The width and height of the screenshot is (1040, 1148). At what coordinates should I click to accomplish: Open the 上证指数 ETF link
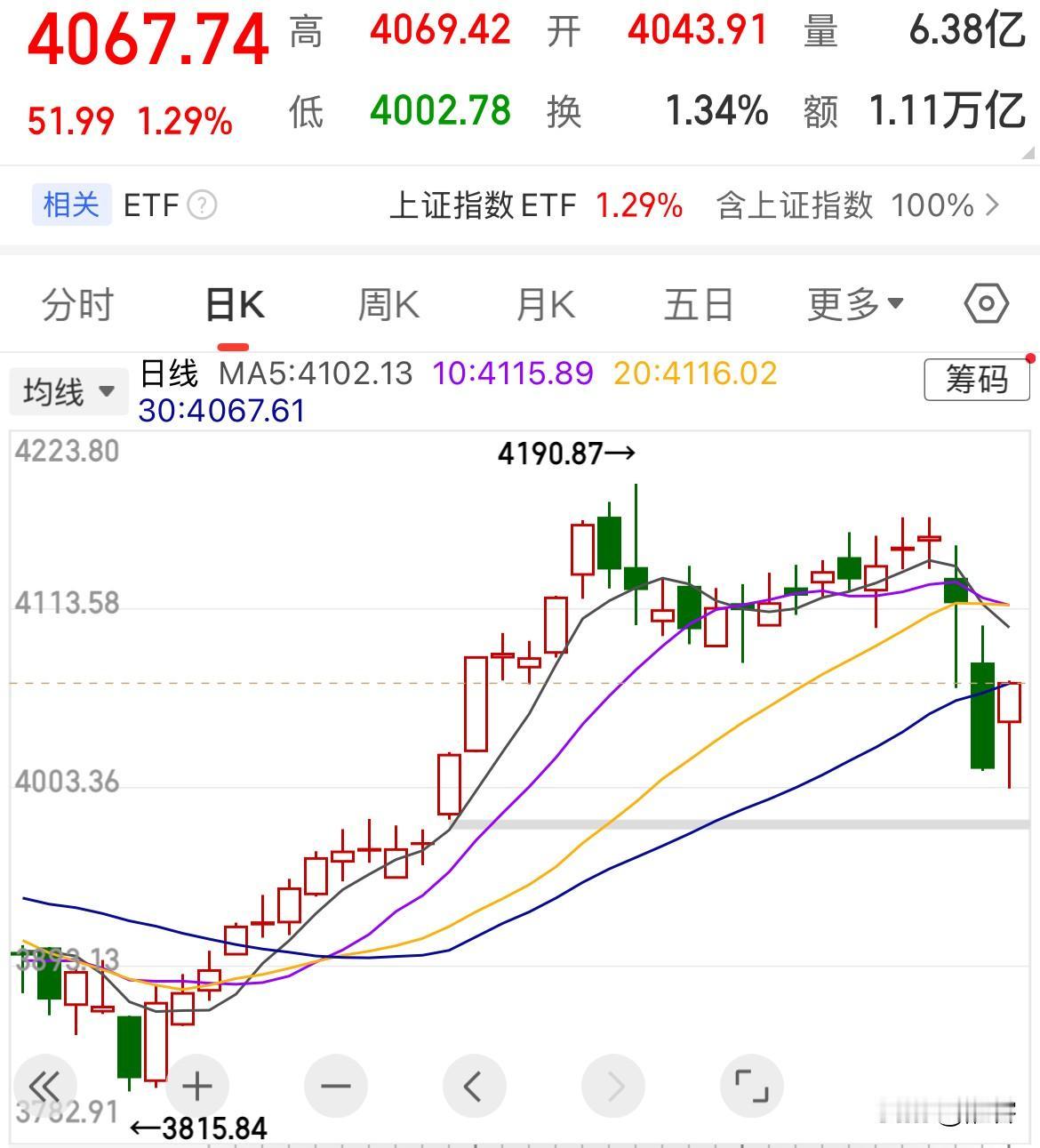484,205
